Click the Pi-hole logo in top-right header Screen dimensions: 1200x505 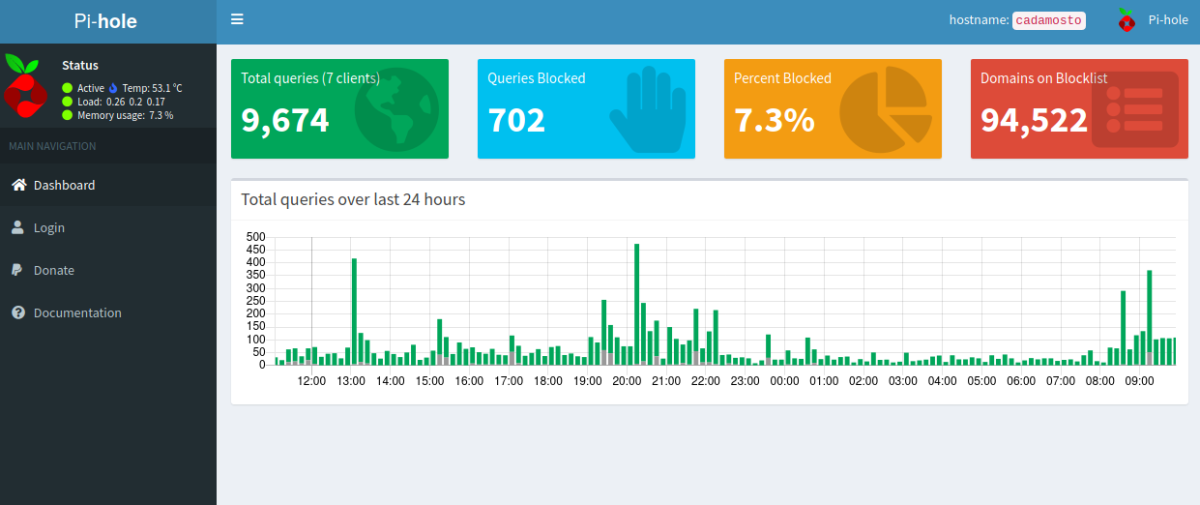coord(1127,20)
